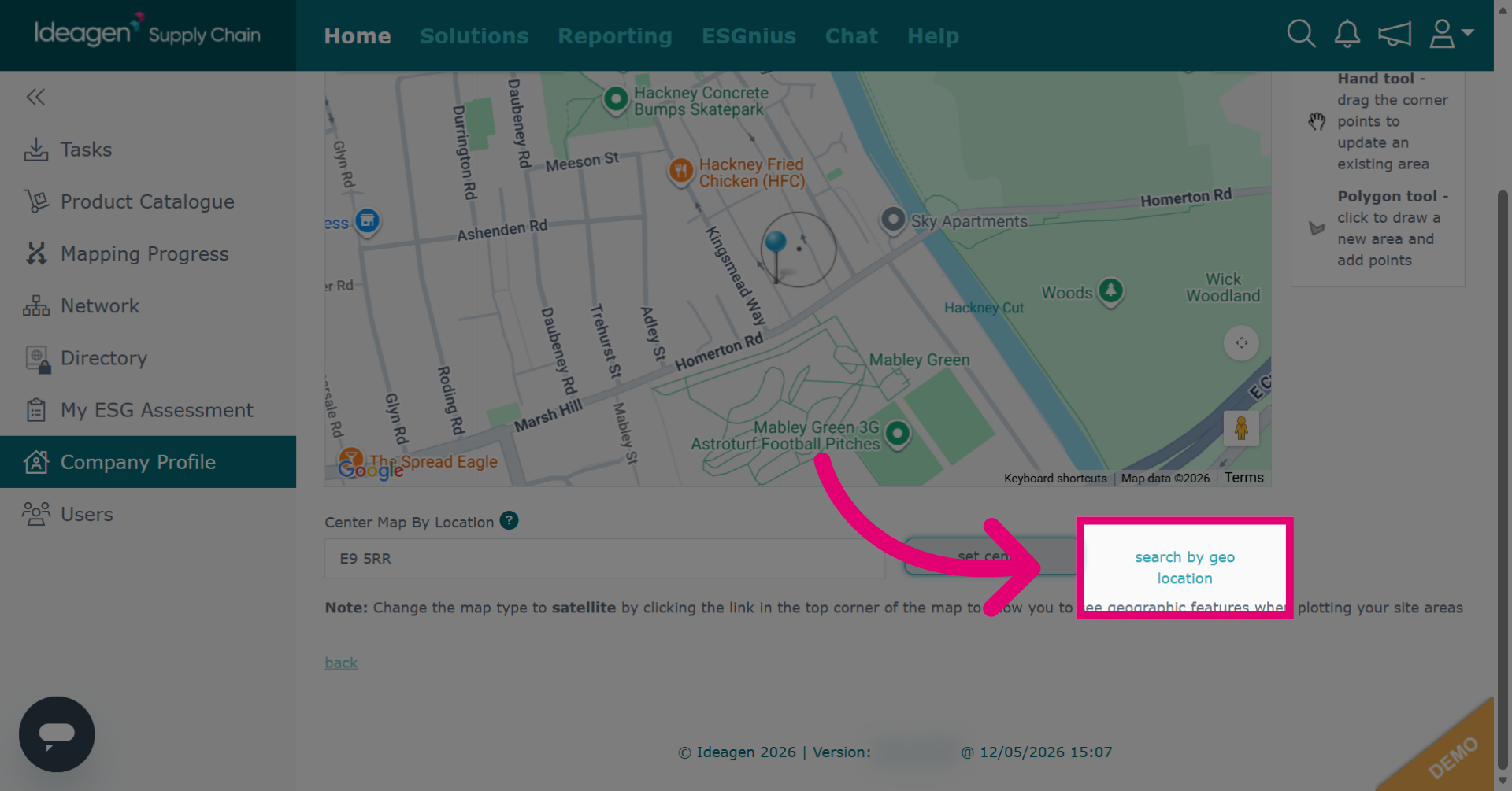Click the map recenter location button

(x=1241, y=343)
